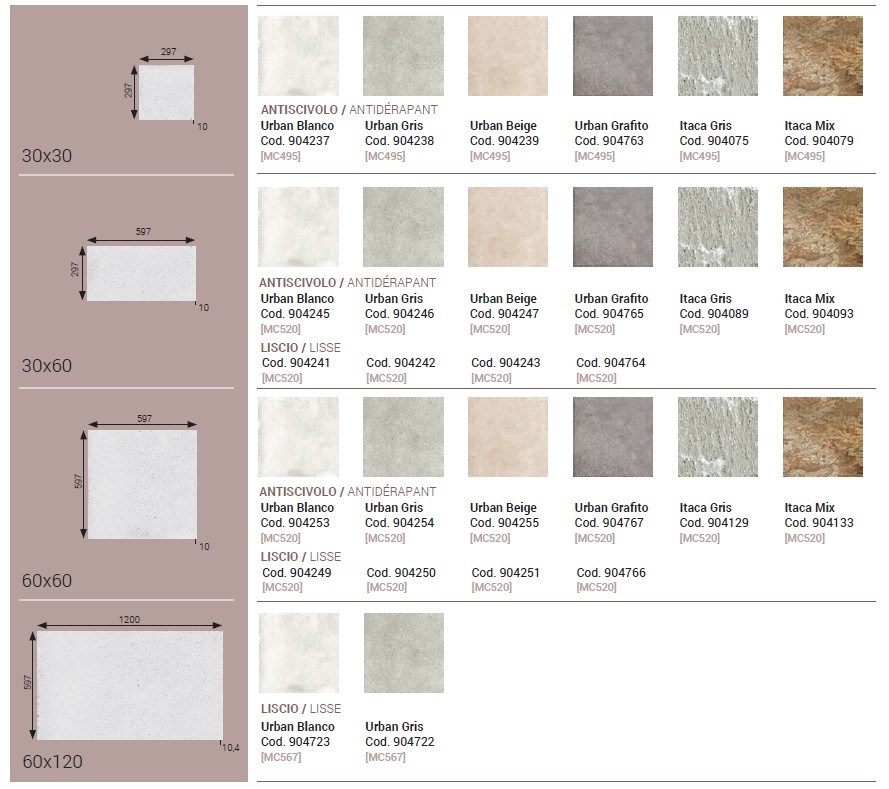The height and width of the screenshot is (789, 889).
Task: Click code 904254 in the 60x60 section
Action: tap(399, 523)
